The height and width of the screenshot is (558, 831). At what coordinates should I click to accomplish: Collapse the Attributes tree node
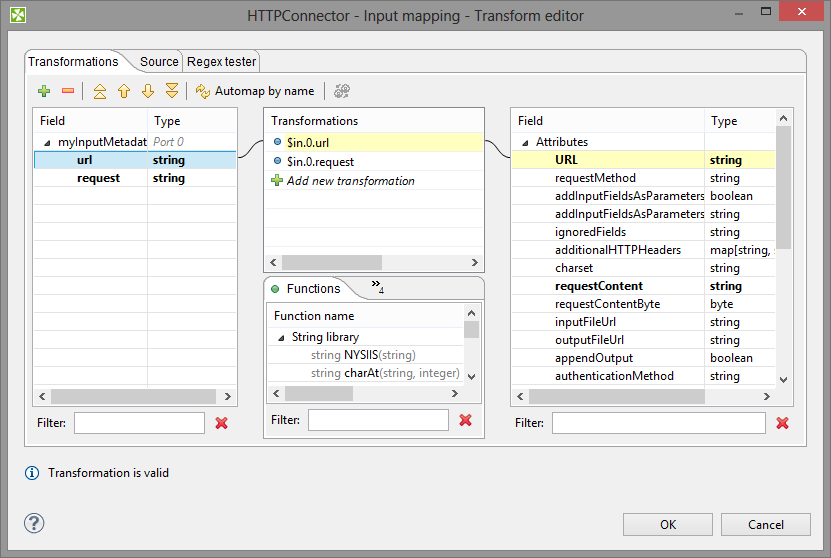point(525,143)
